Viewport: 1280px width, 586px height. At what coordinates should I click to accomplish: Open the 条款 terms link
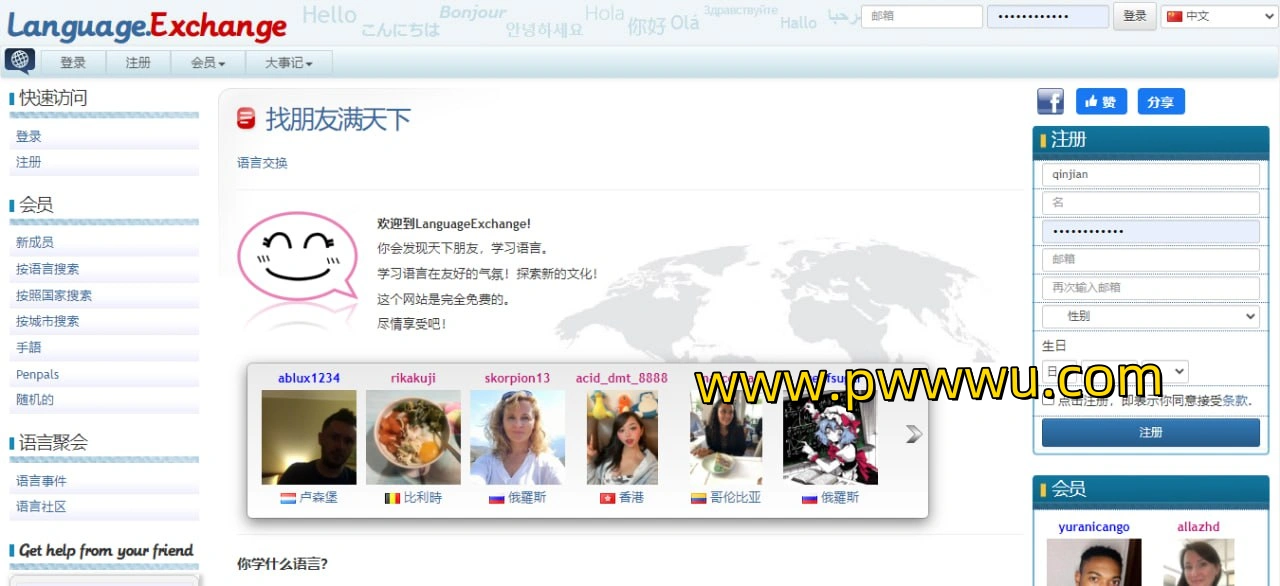(x=1235, y=400)
